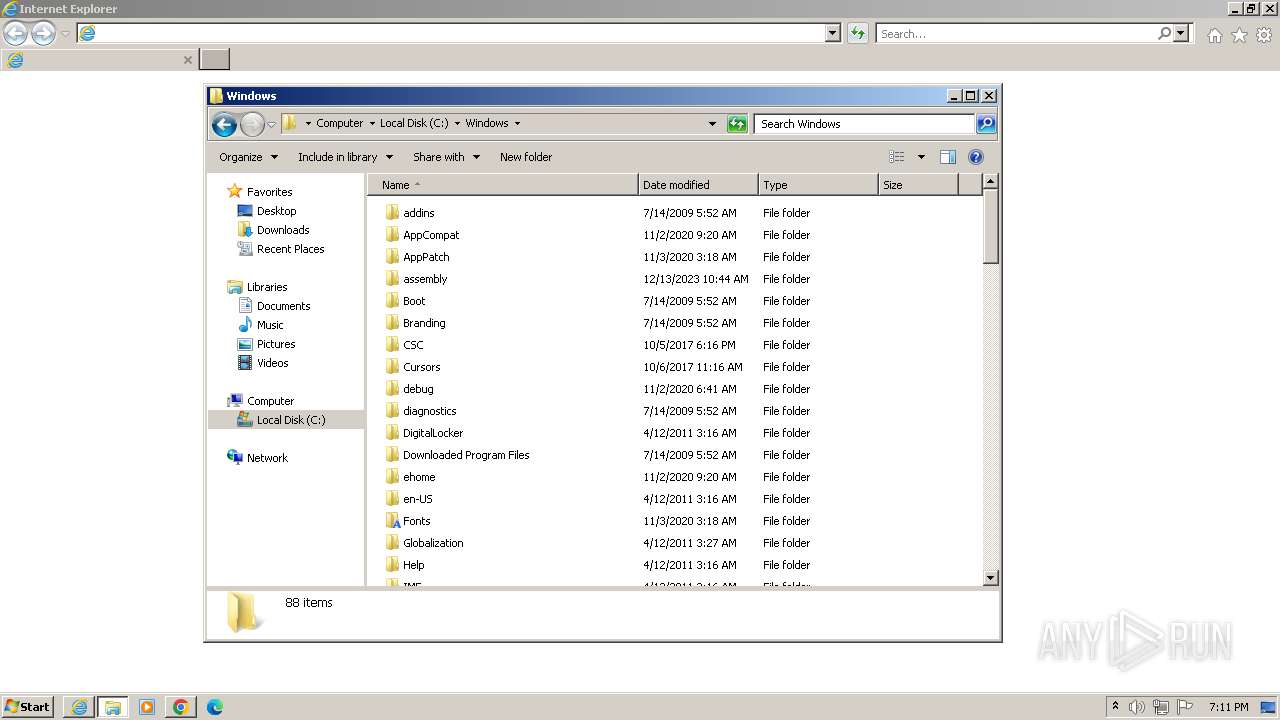
Task: Click the taskbar clock showing 7:11 PM
Action: pyautogui.click(x=1228, y=707)
